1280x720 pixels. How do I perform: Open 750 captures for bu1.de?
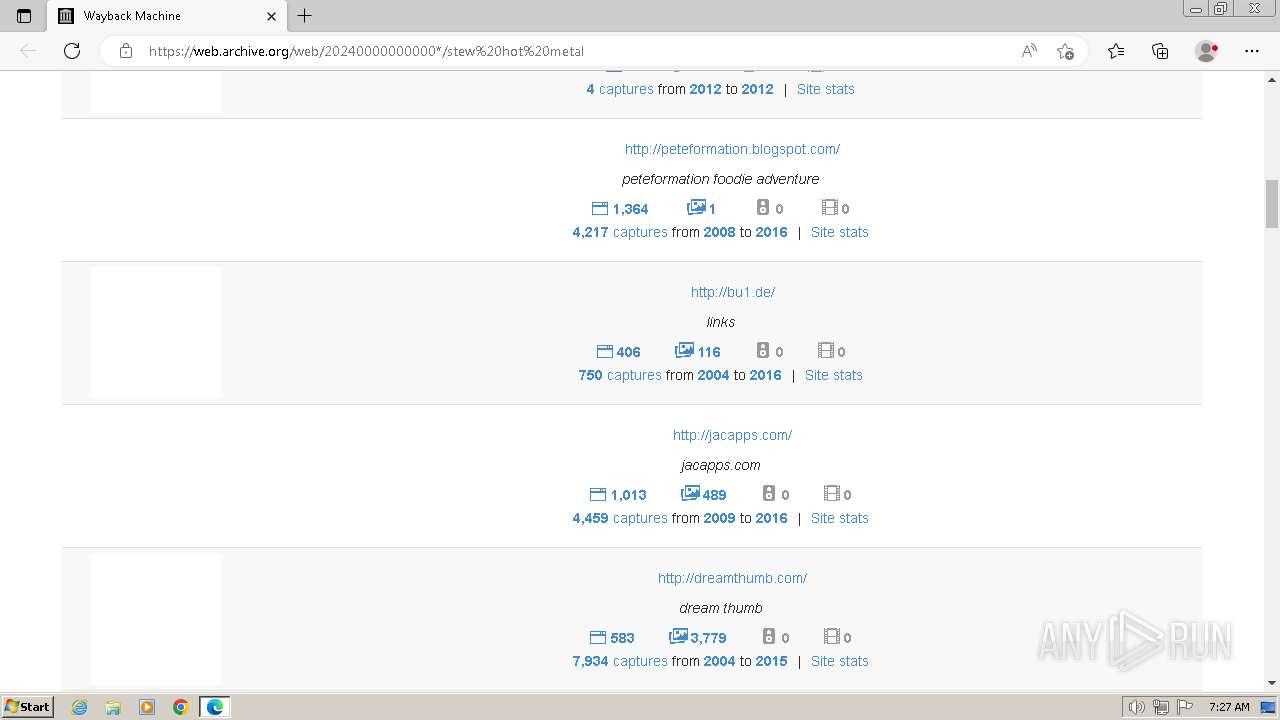[x=620, y=375]
